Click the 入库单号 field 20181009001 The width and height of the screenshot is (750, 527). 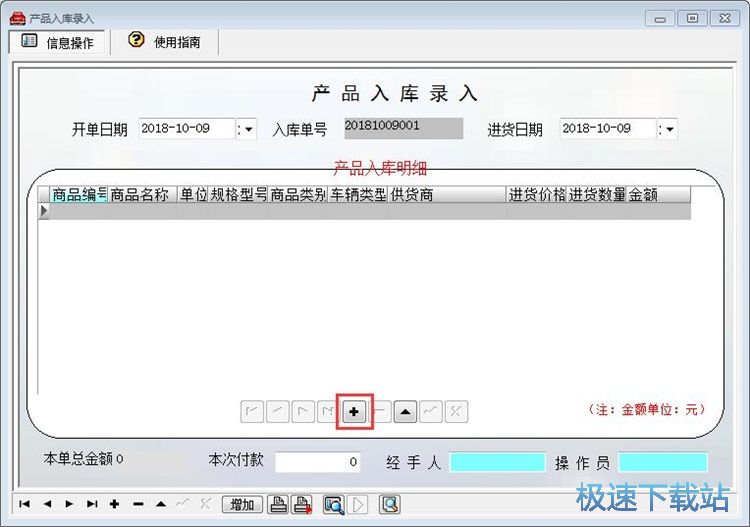coord(404,128)
